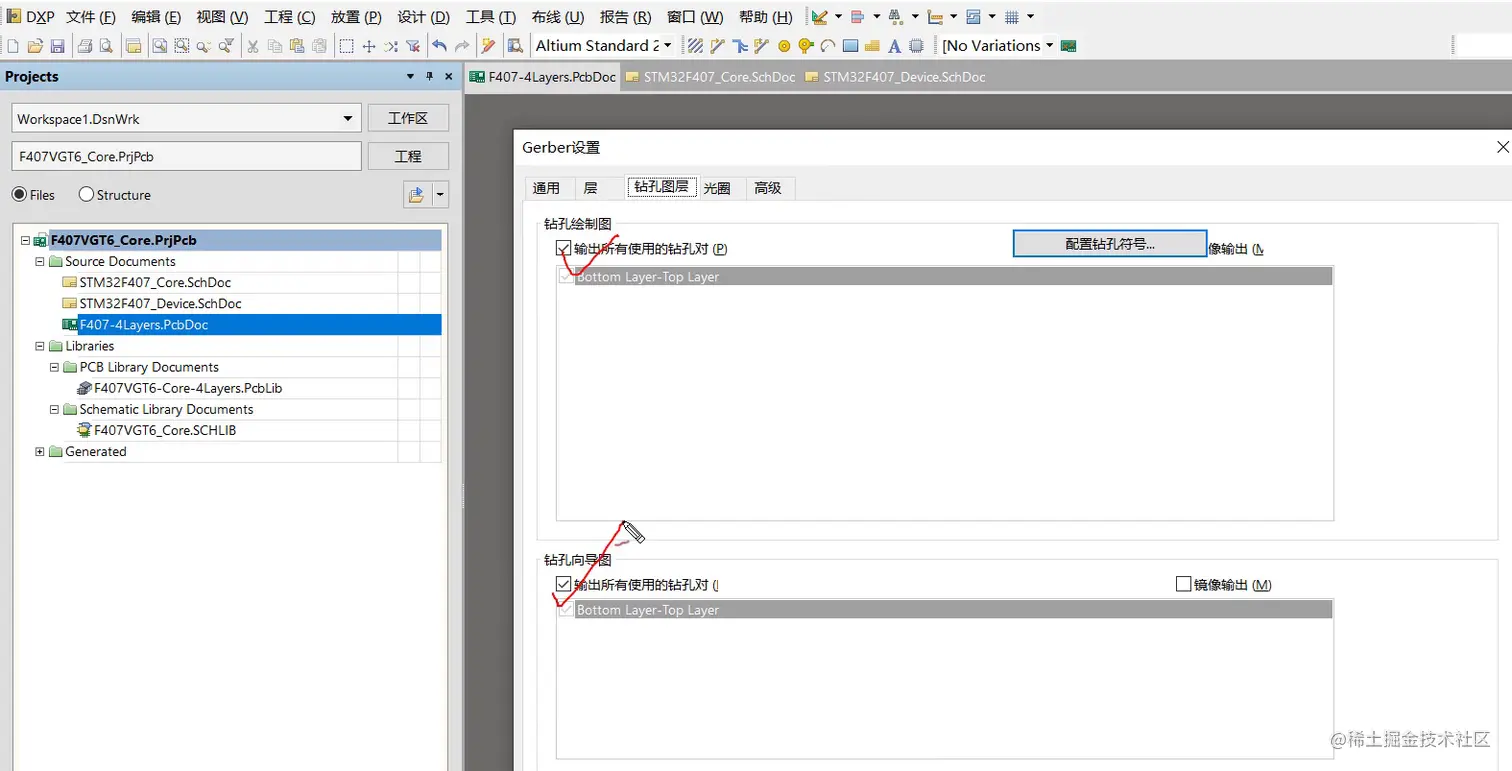The width and height of the screenshot is (1512, 771).
Task: Save with the floppy disk icon
Action: click(x=57, y=46)
